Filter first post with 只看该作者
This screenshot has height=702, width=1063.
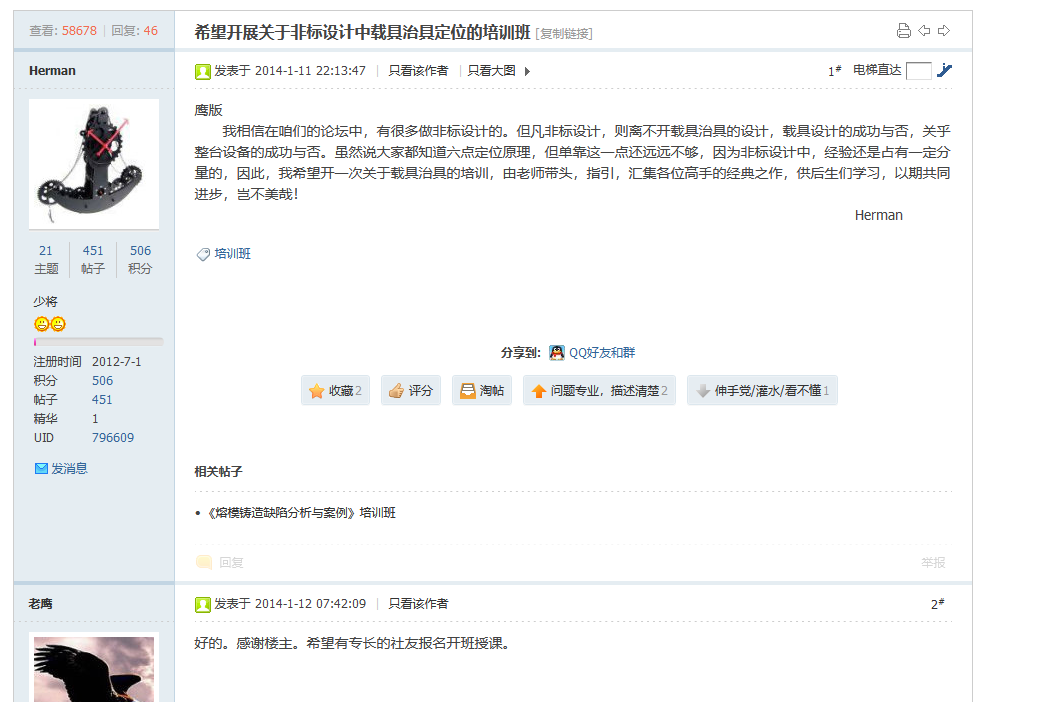418,71
